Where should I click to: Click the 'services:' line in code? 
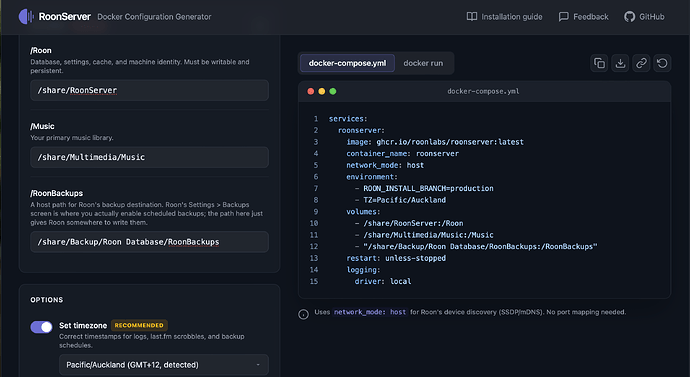click(348, 119)
